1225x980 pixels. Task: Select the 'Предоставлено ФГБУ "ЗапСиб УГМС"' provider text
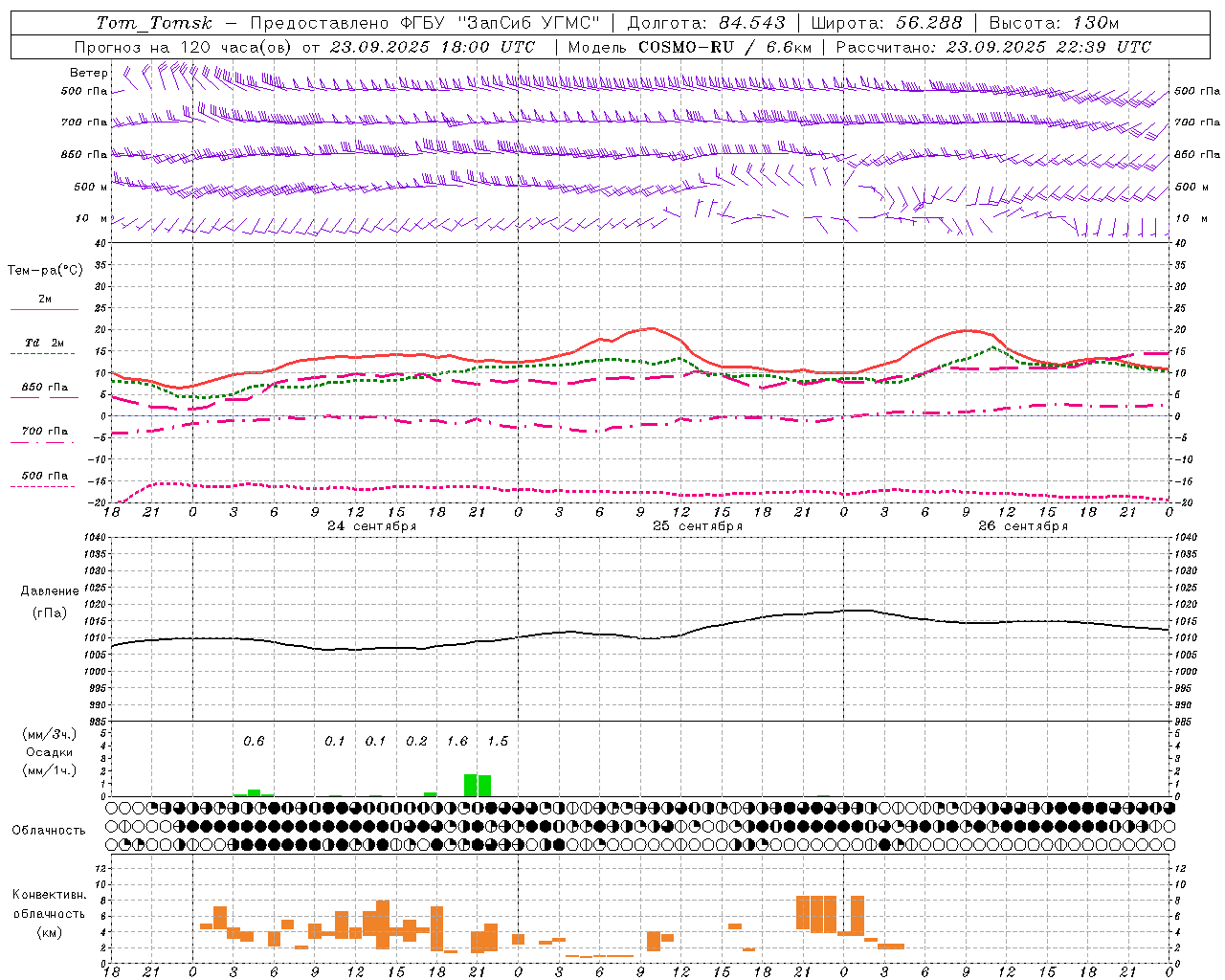tap(425, 23)
